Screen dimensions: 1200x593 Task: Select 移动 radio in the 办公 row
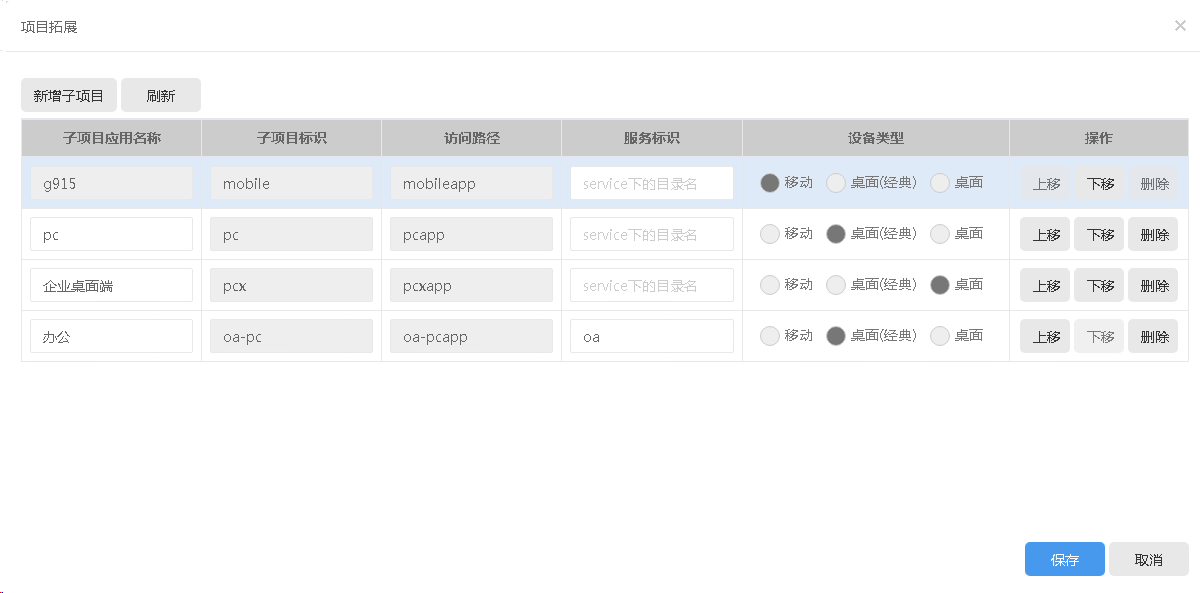coord(770,336)
